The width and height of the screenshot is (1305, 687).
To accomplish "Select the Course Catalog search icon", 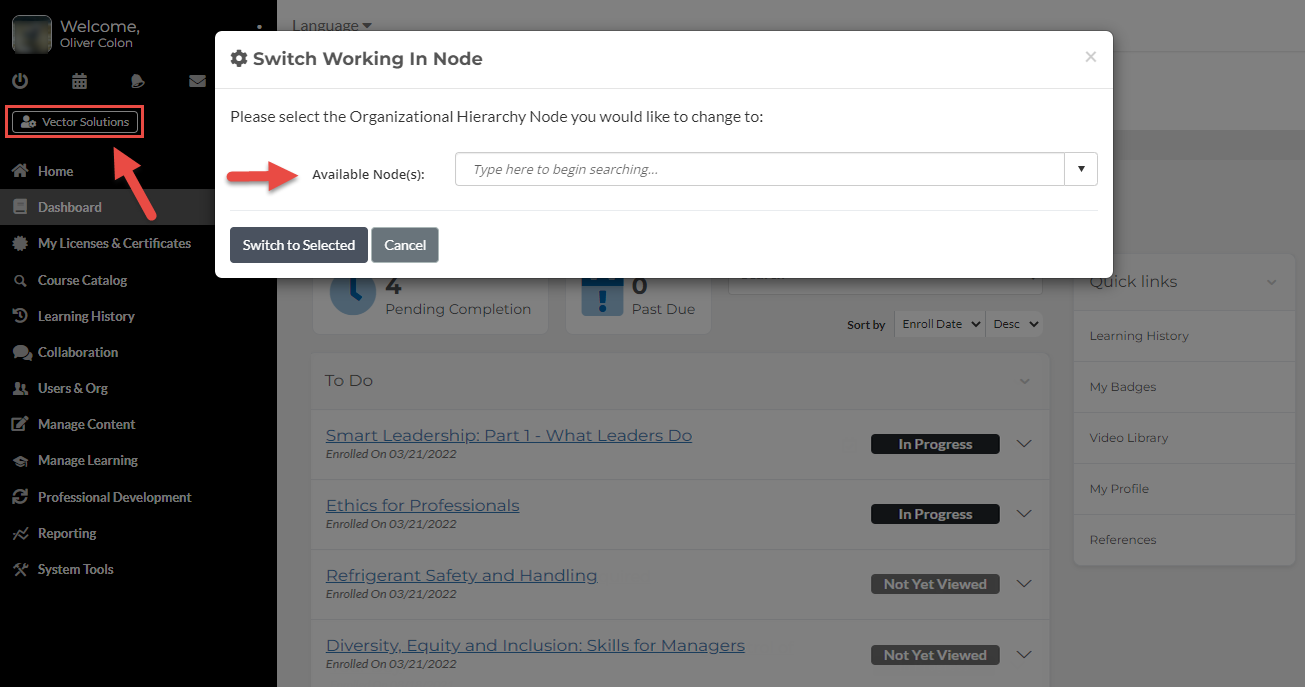I will click(18, 280).
